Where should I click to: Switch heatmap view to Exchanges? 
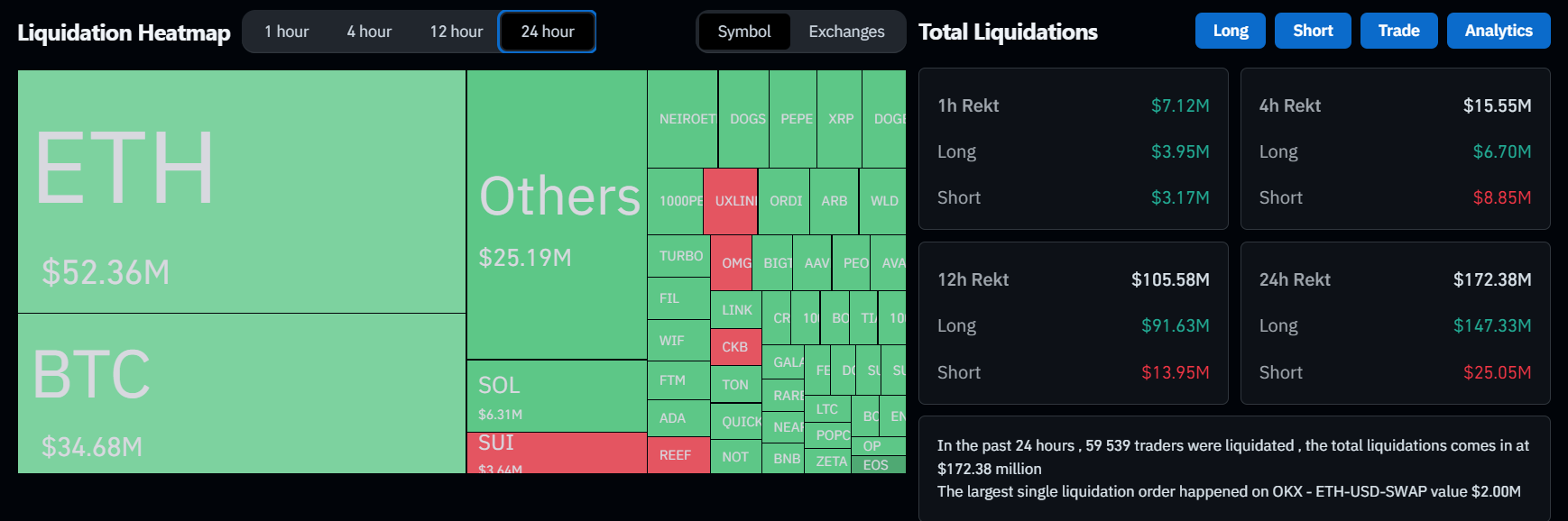(x=846, y=32)
